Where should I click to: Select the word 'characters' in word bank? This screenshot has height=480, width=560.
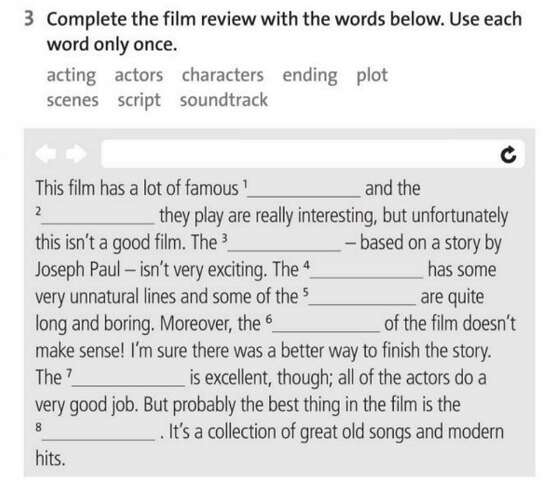(x=223, y=75)
